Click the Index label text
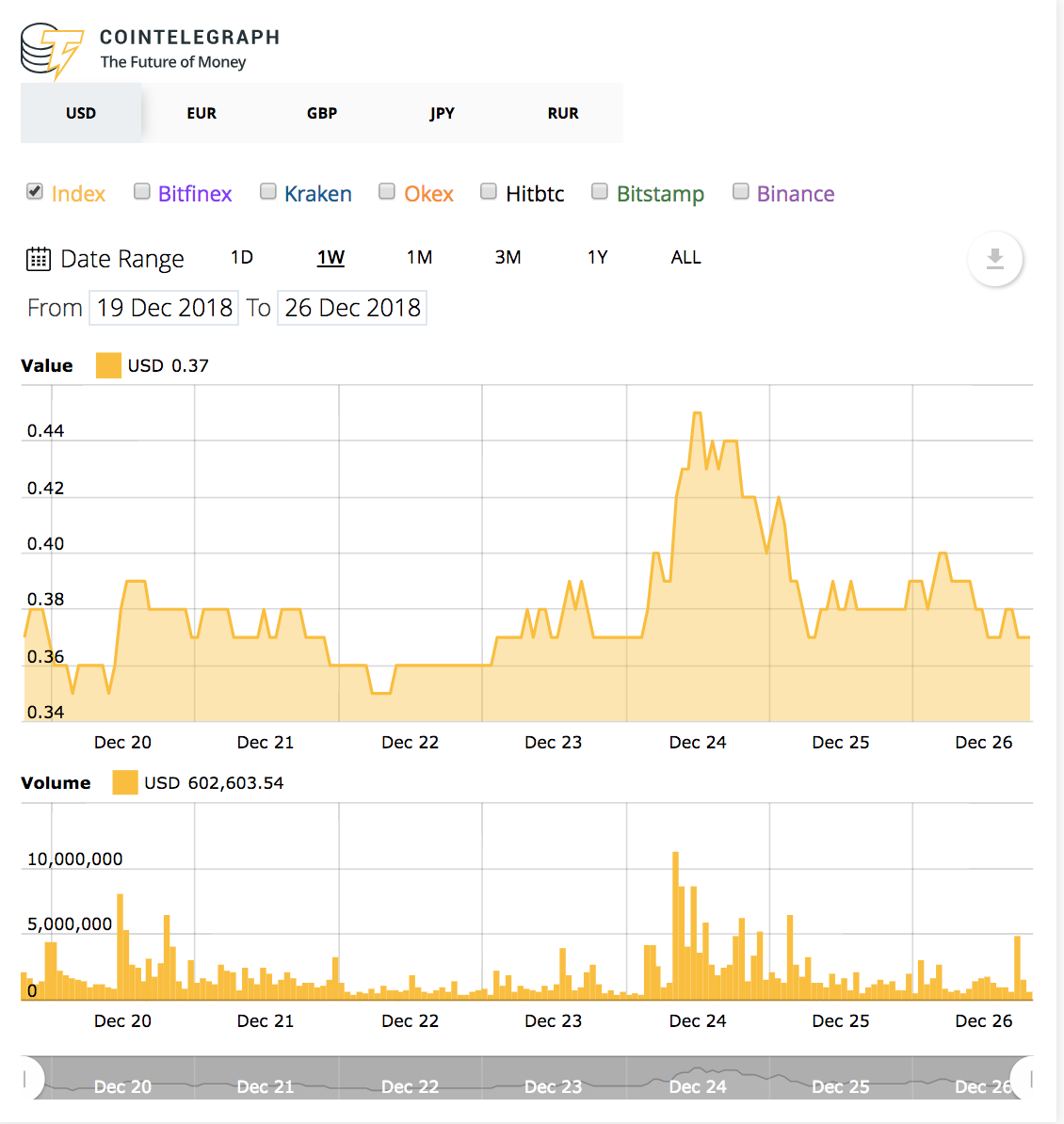The height and width of the screenshot is (1124, 1064). coord(78,194)
